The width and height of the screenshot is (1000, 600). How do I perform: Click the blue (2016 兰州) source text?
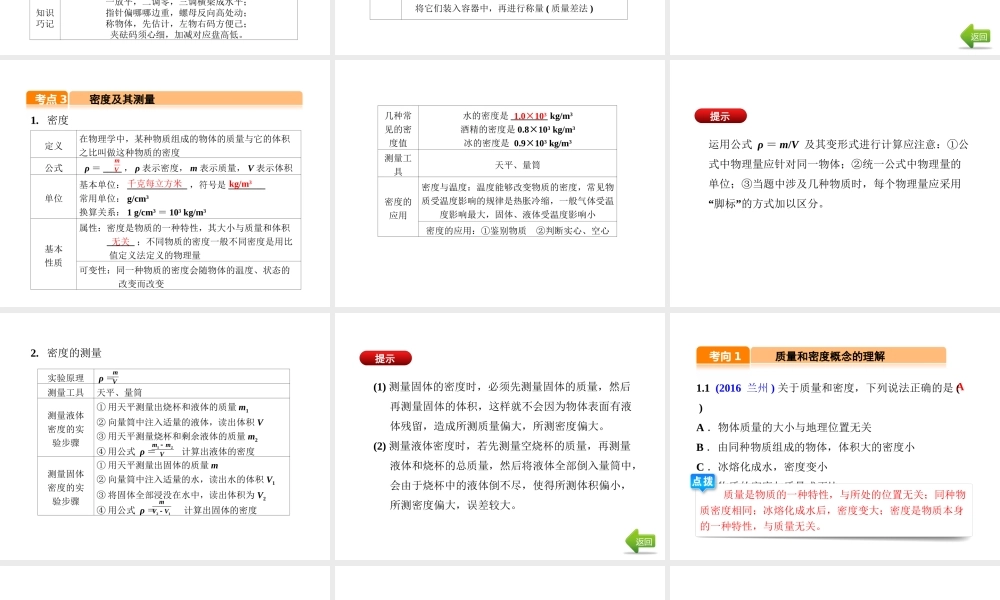745,388
